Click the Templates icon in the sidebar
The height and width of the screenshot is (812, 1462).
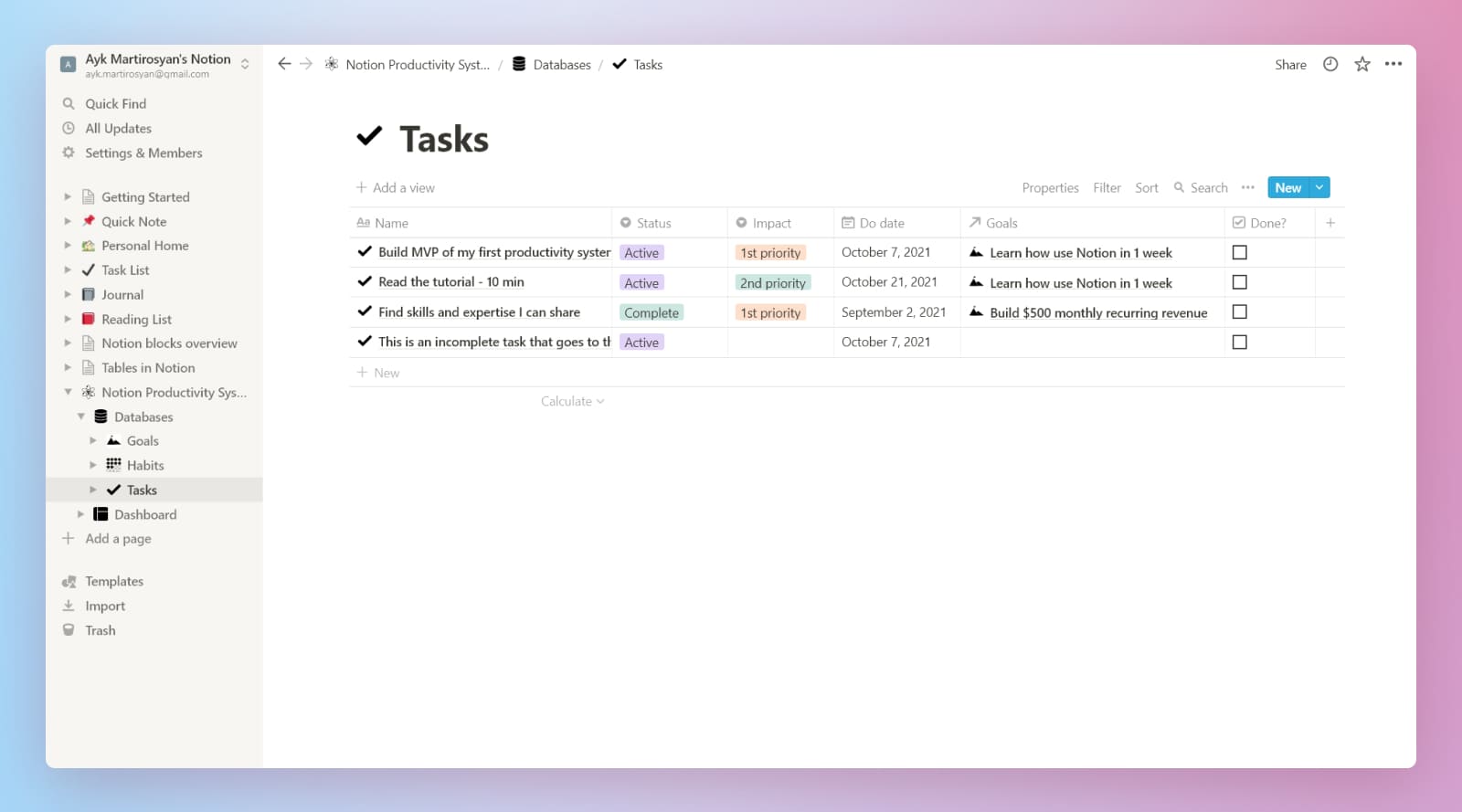[69, 582]
